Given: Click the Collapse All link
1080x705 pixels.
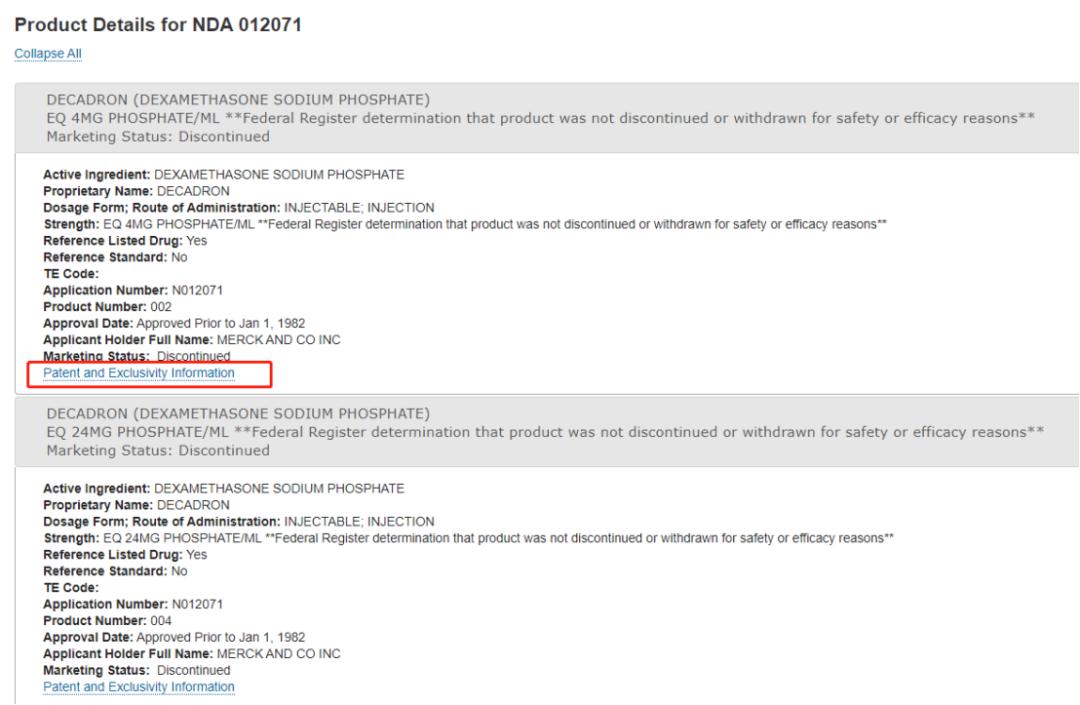Looking at the screenshot, I should pyautogui.click(x=47, y=52).
